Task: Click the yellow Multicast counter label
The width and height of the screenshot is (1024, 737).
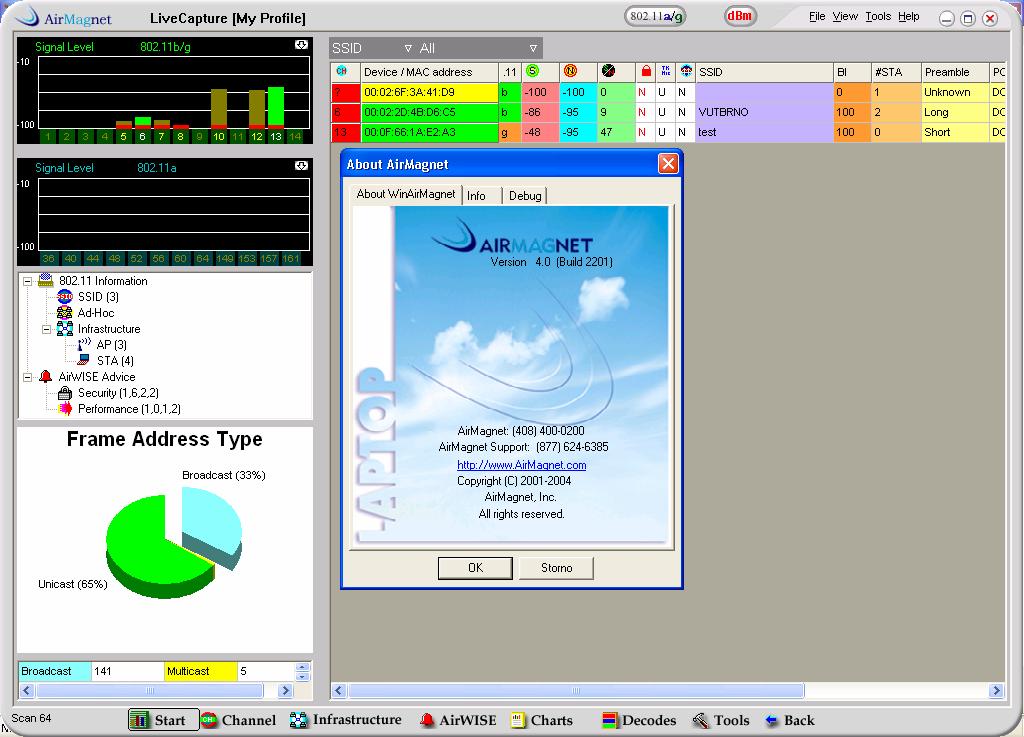Action: tap(200, 671)
